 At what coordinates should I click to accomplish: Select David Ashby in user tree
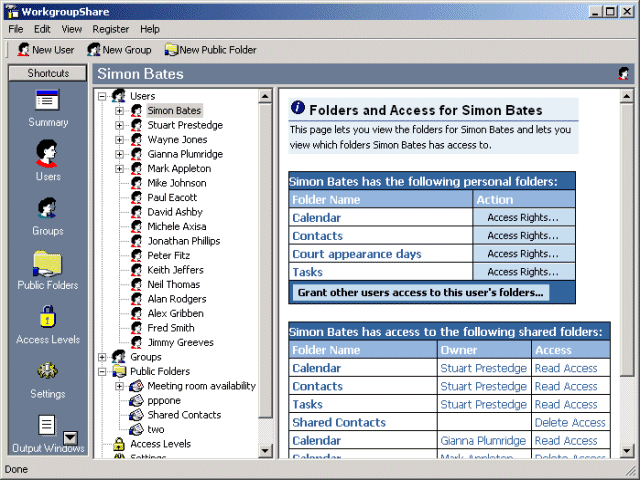tap(175, 212)
